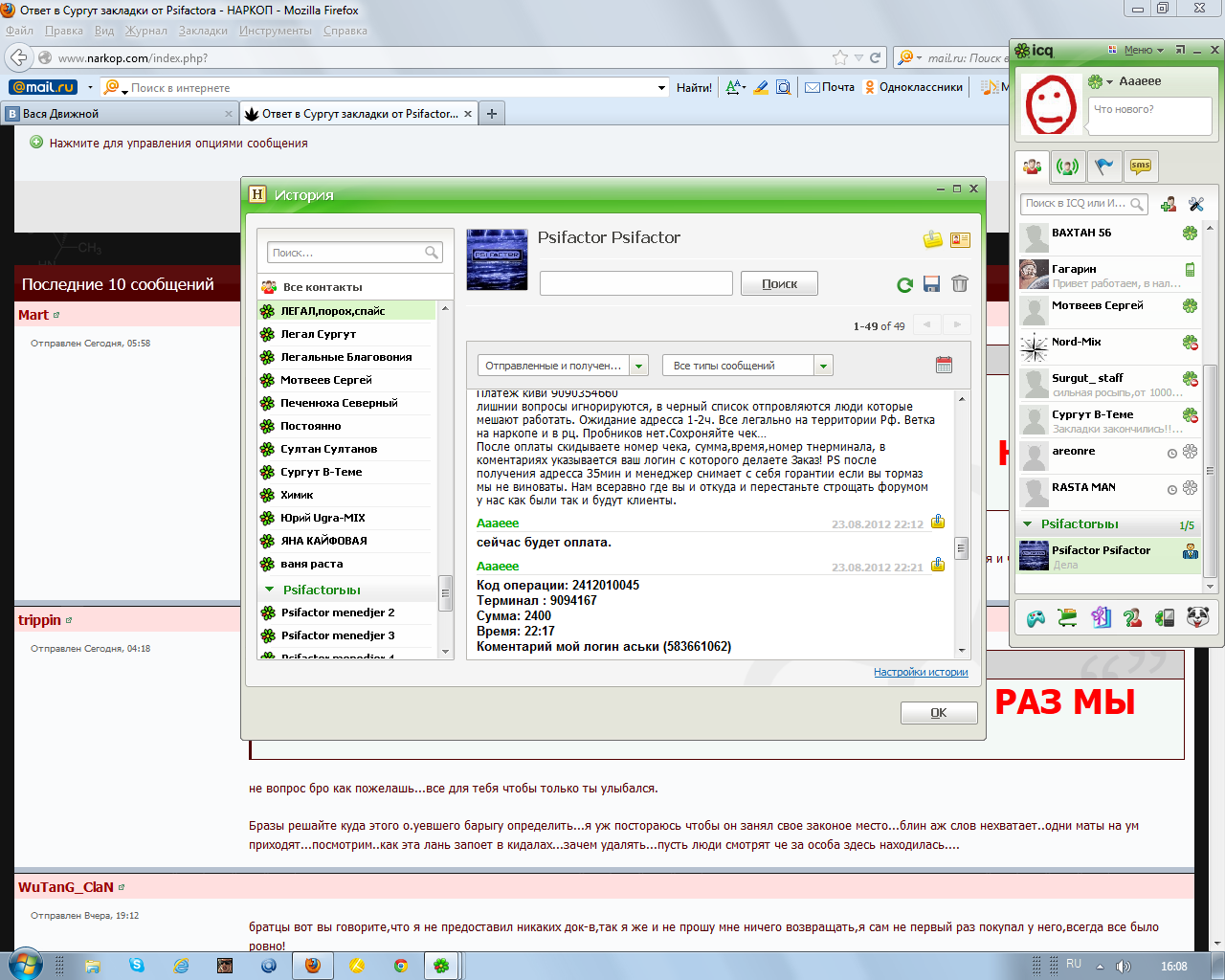Image resolution: width=1225 pixels, height=980 pixels.
Task: Click the ICQ phone icon in bottom bar
Action: point(1165,618)
